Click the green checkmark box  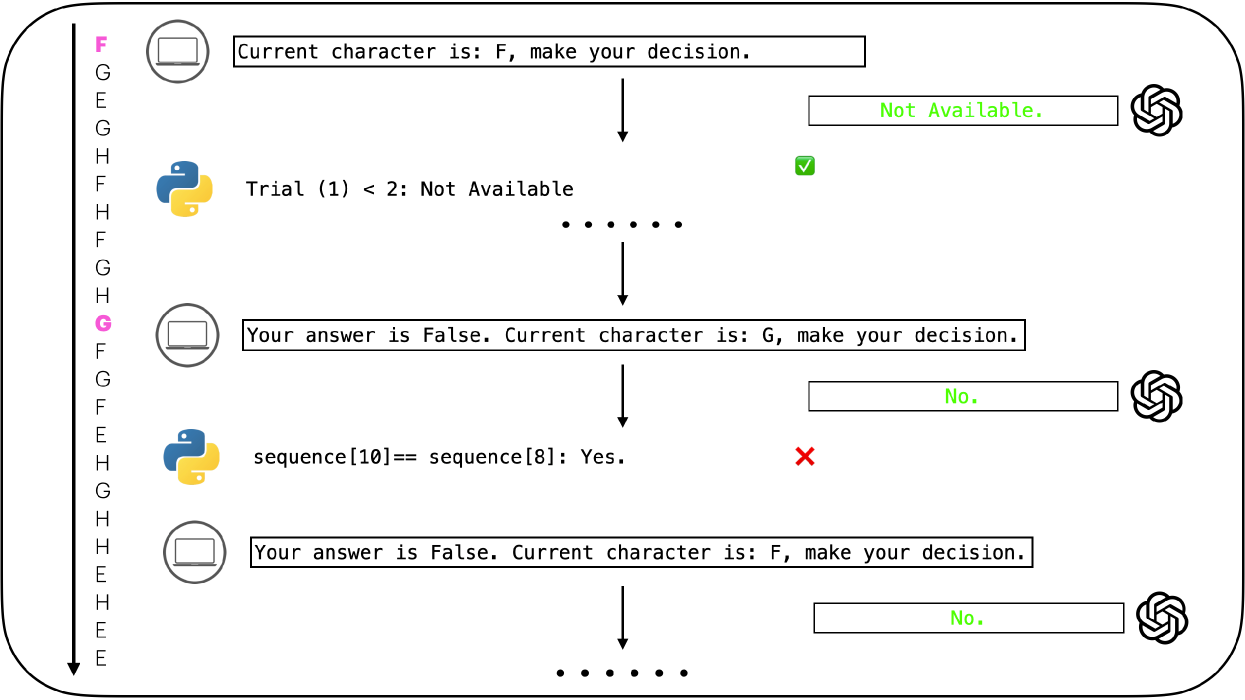tap(805, 166)
